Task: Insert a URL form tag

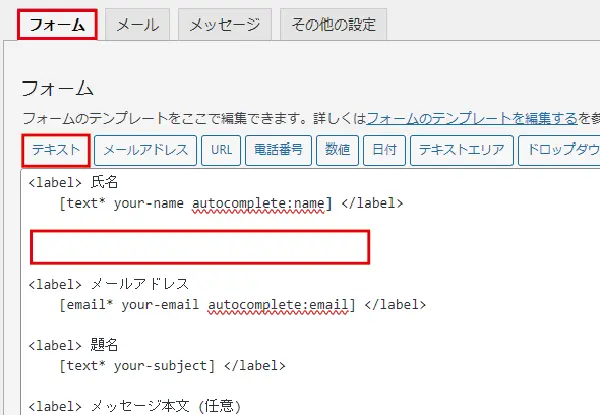Action: 221,150
